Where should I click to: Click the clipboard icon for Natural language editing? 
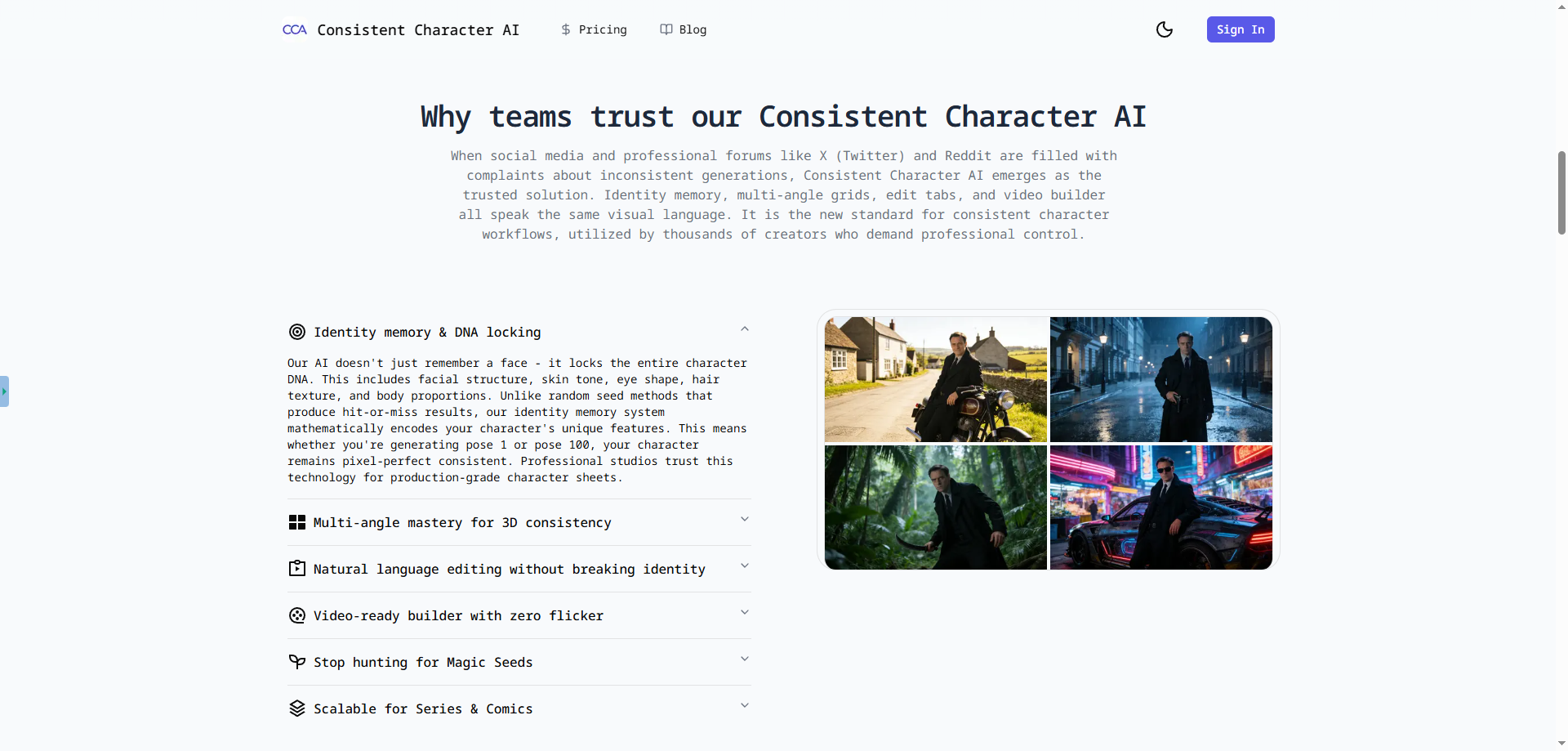pos(296,569)
